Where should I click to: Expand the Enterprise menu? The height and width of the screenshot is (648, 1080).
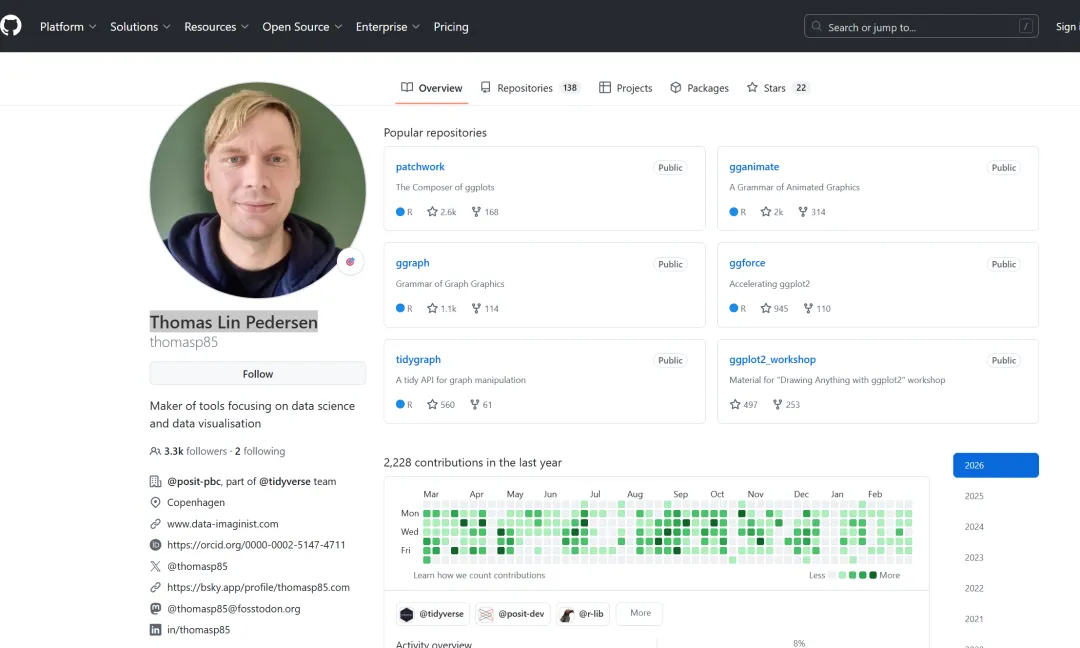(x=387, y=26)
